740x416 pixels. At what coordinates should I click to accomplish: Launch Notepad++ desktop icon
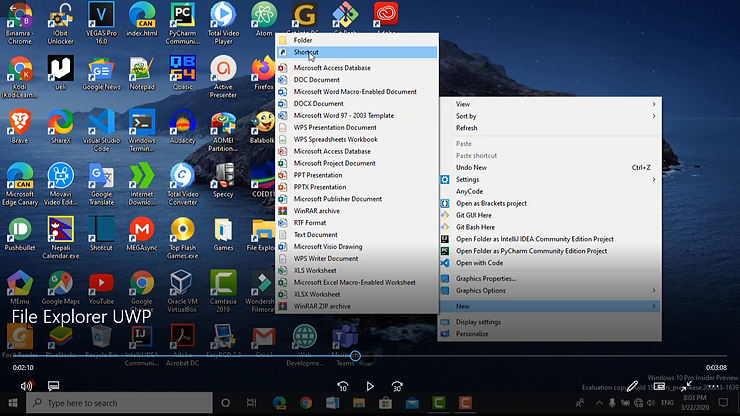[142, 73]
